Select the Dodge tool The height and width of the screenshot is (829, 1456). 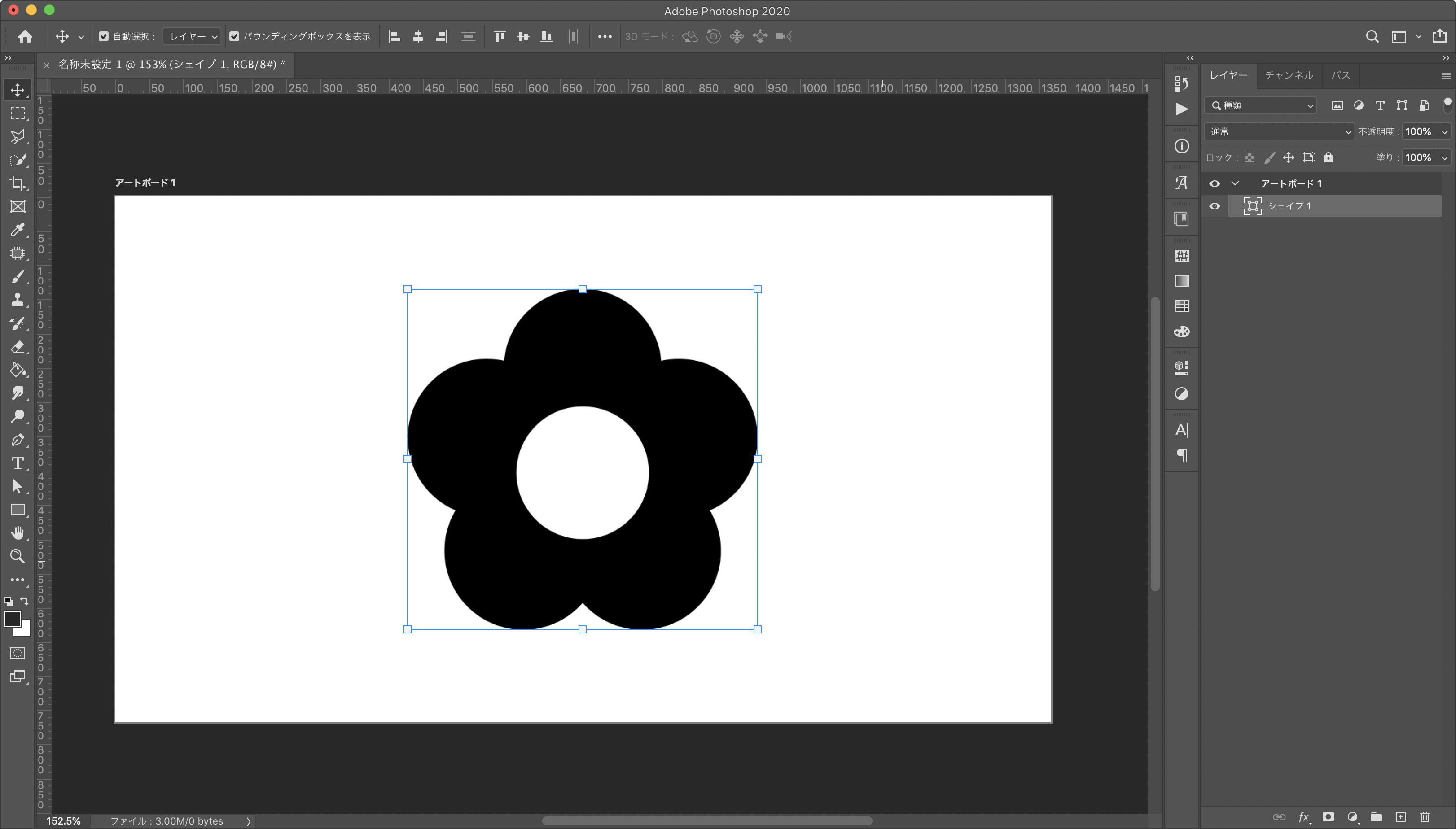click(17, 417)
